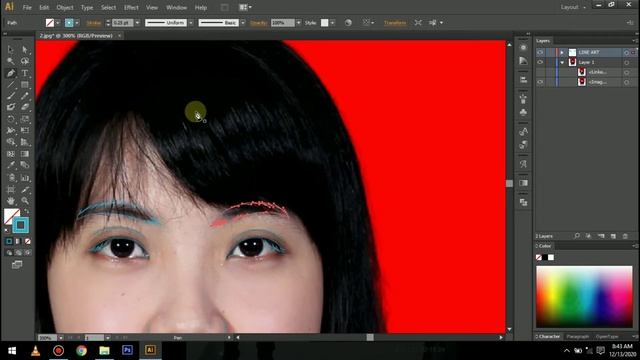Open the graphic Style dropdown
The image size is (640, 360).
tap(333, 23)
